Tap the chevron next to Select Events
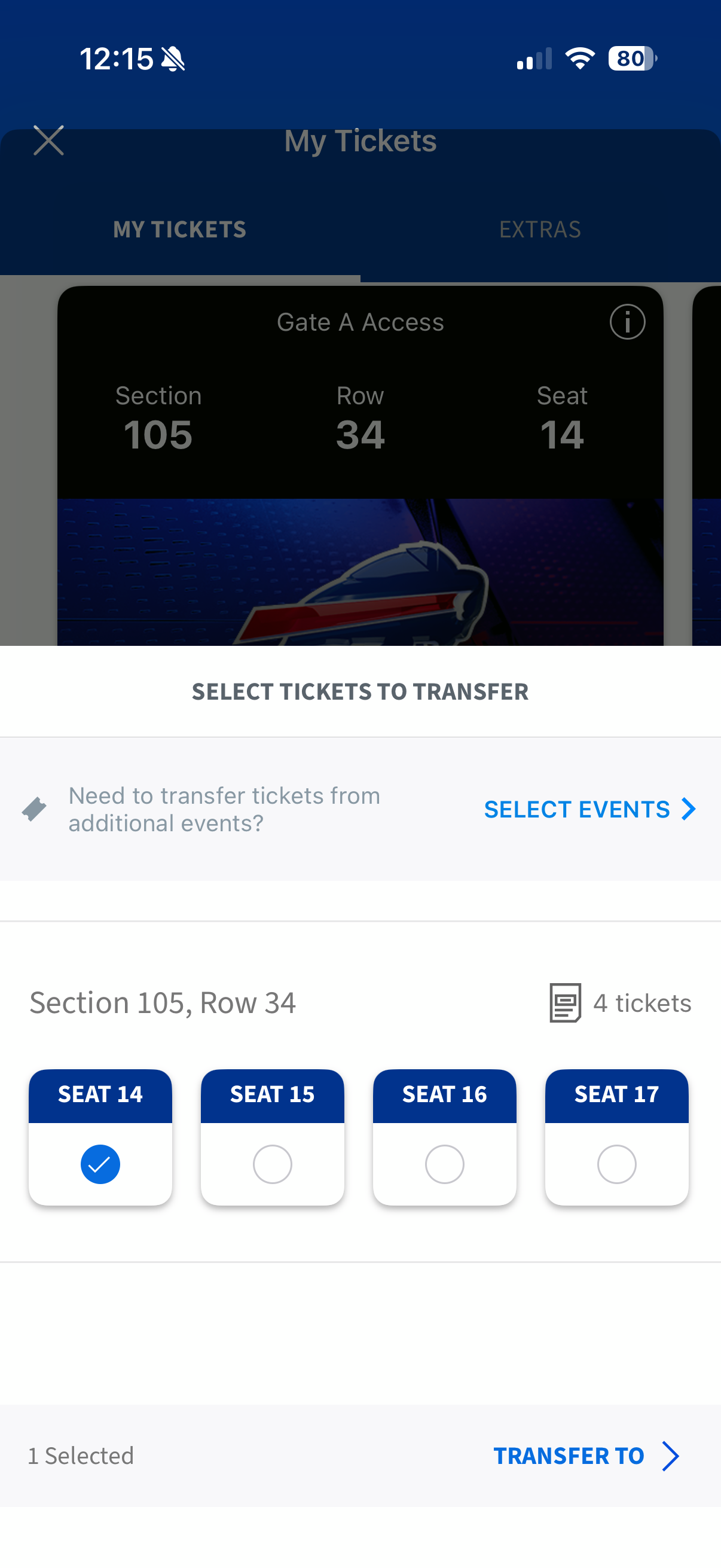The height and width of the screenshot is (1568, 721). 689,809
